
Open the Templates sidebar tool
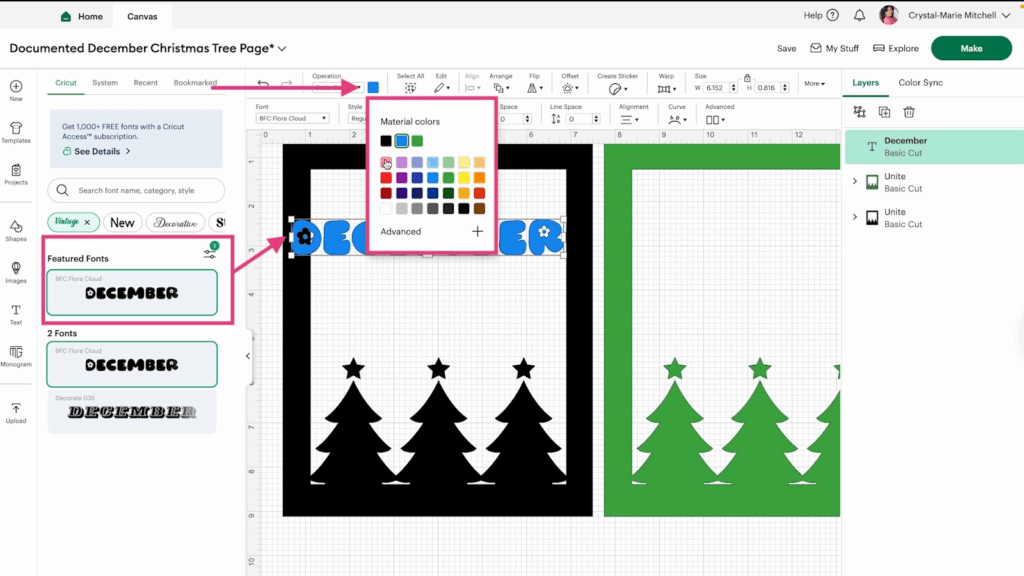click(16, 128)
